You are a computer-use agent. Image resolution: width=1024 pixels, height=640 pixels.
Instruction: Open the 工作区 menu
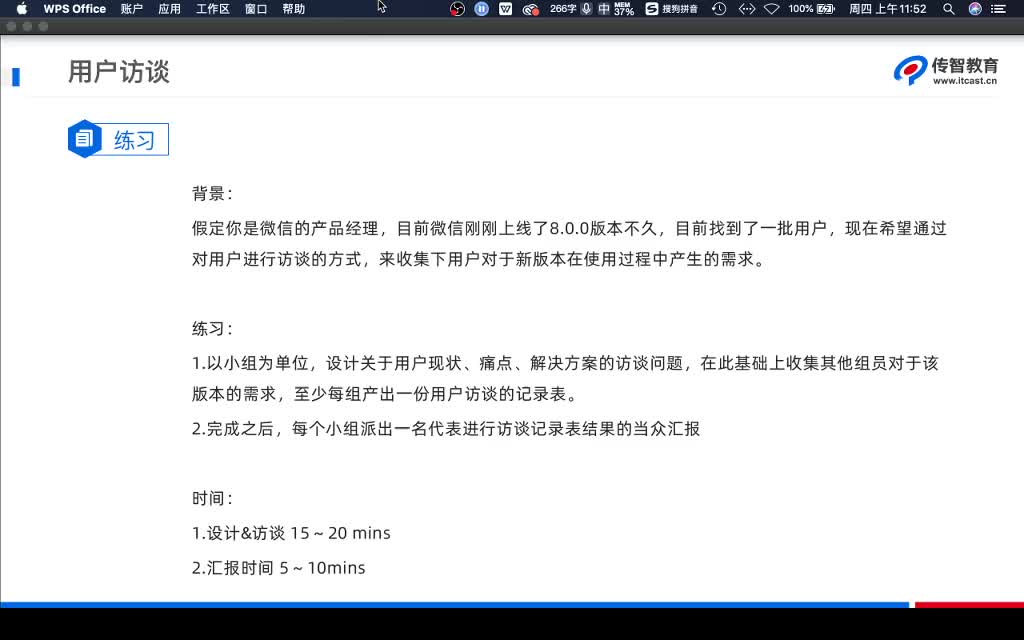(x=213, y=8)
